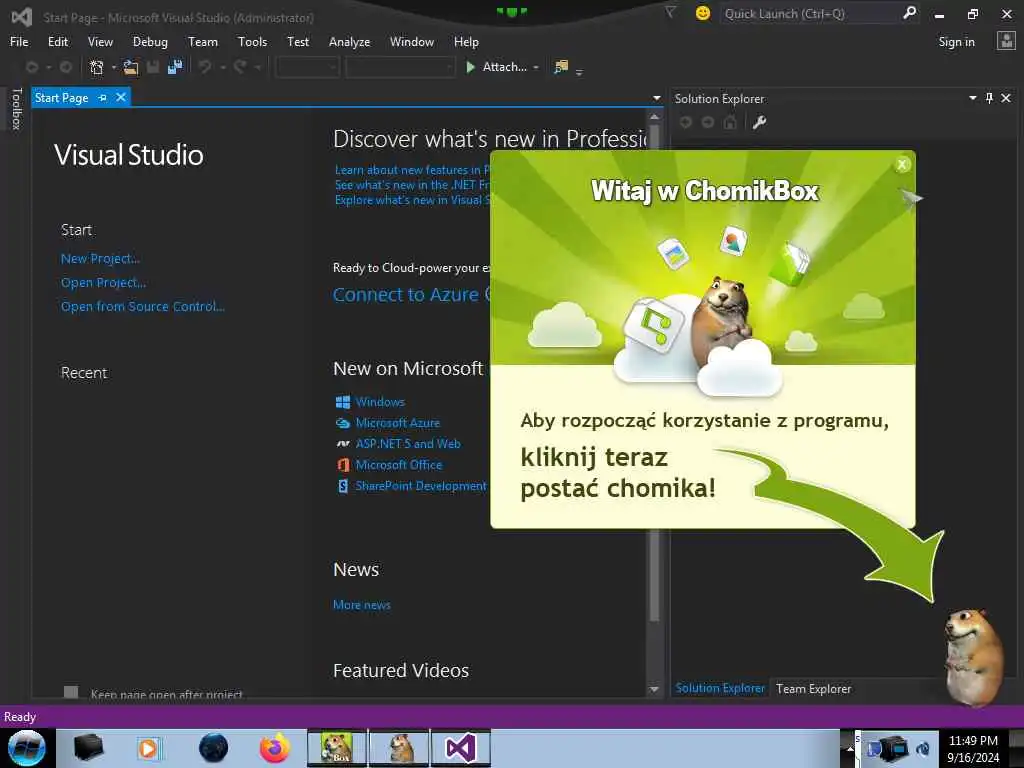Open the collapsed Toolbox side tab
The image size is (1024, 768).
pyautogui.click(x=16, y=108)
